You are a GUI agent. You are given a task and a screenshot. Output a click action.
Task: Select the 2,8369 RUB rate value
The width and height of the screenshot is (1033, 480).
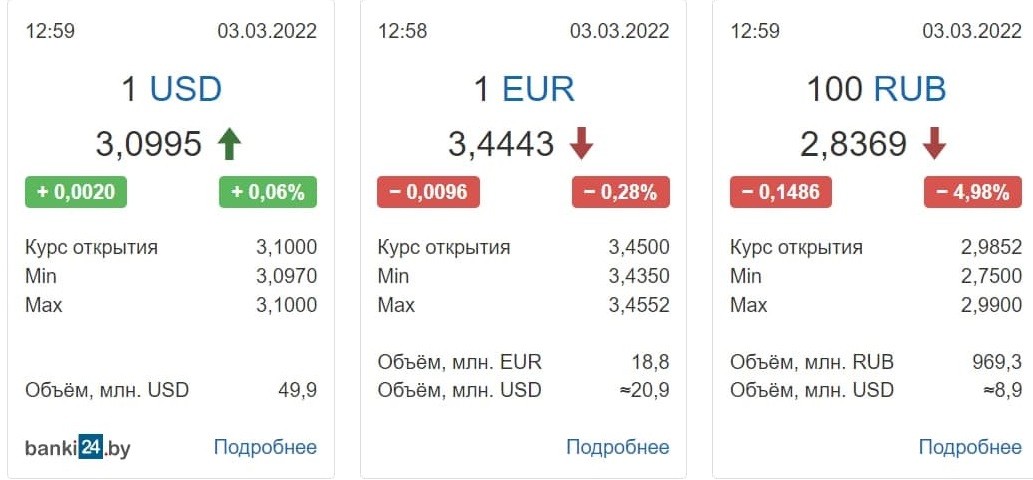854,144
